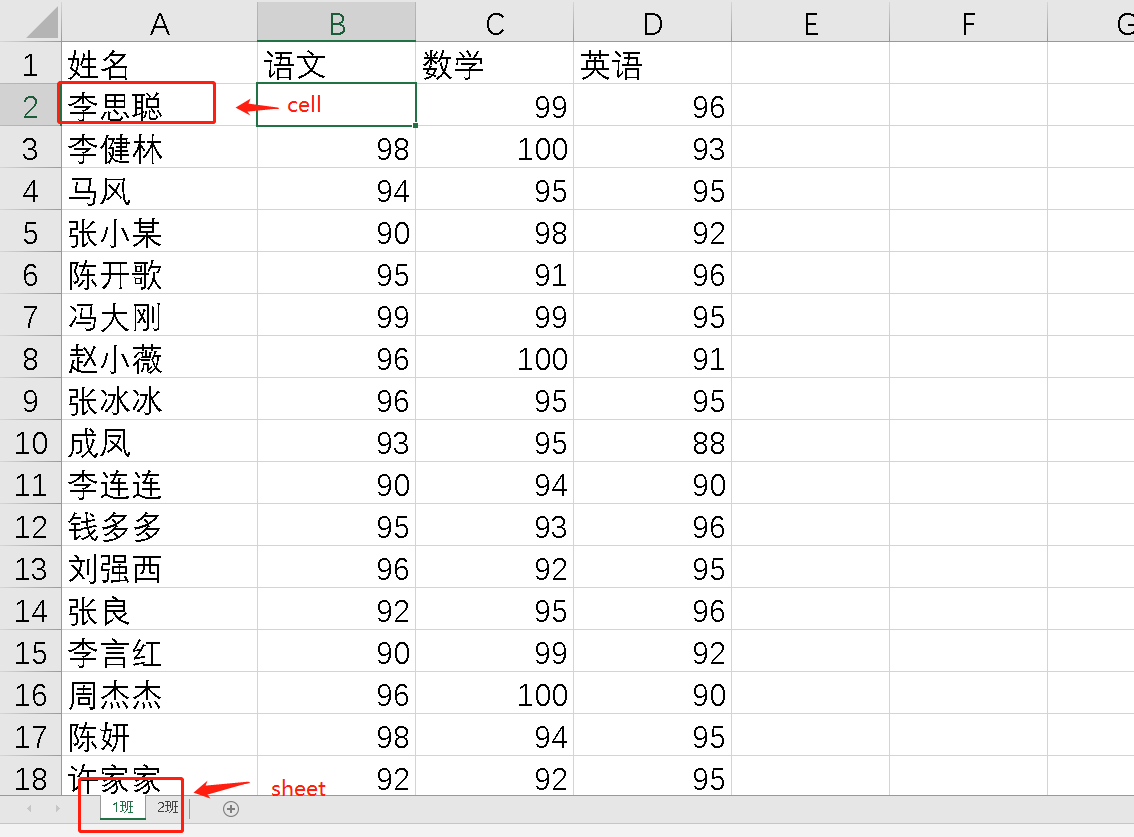Image resolution: width=1134 pixels, height=837 pixels.
Task: Switch to the 2班 sheet tab
Action: [166, 806]
